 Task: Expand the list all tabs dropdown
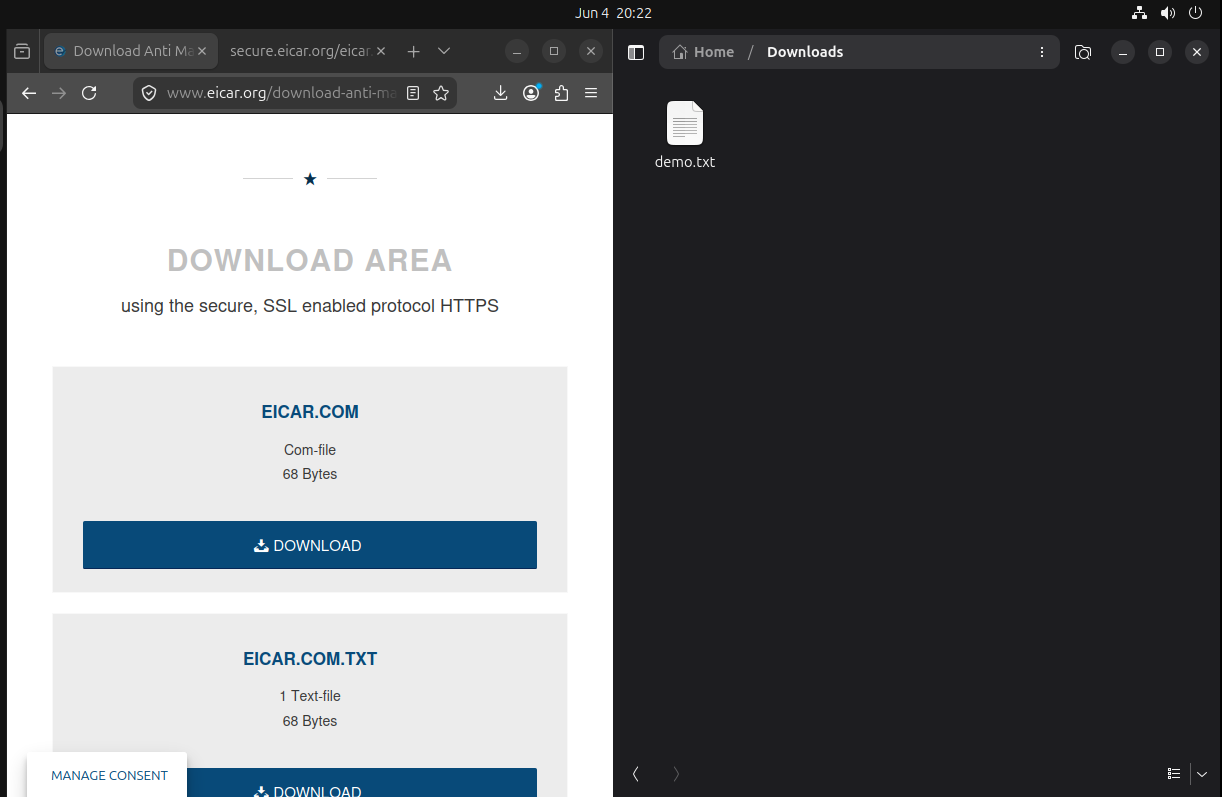coord(444,51)
